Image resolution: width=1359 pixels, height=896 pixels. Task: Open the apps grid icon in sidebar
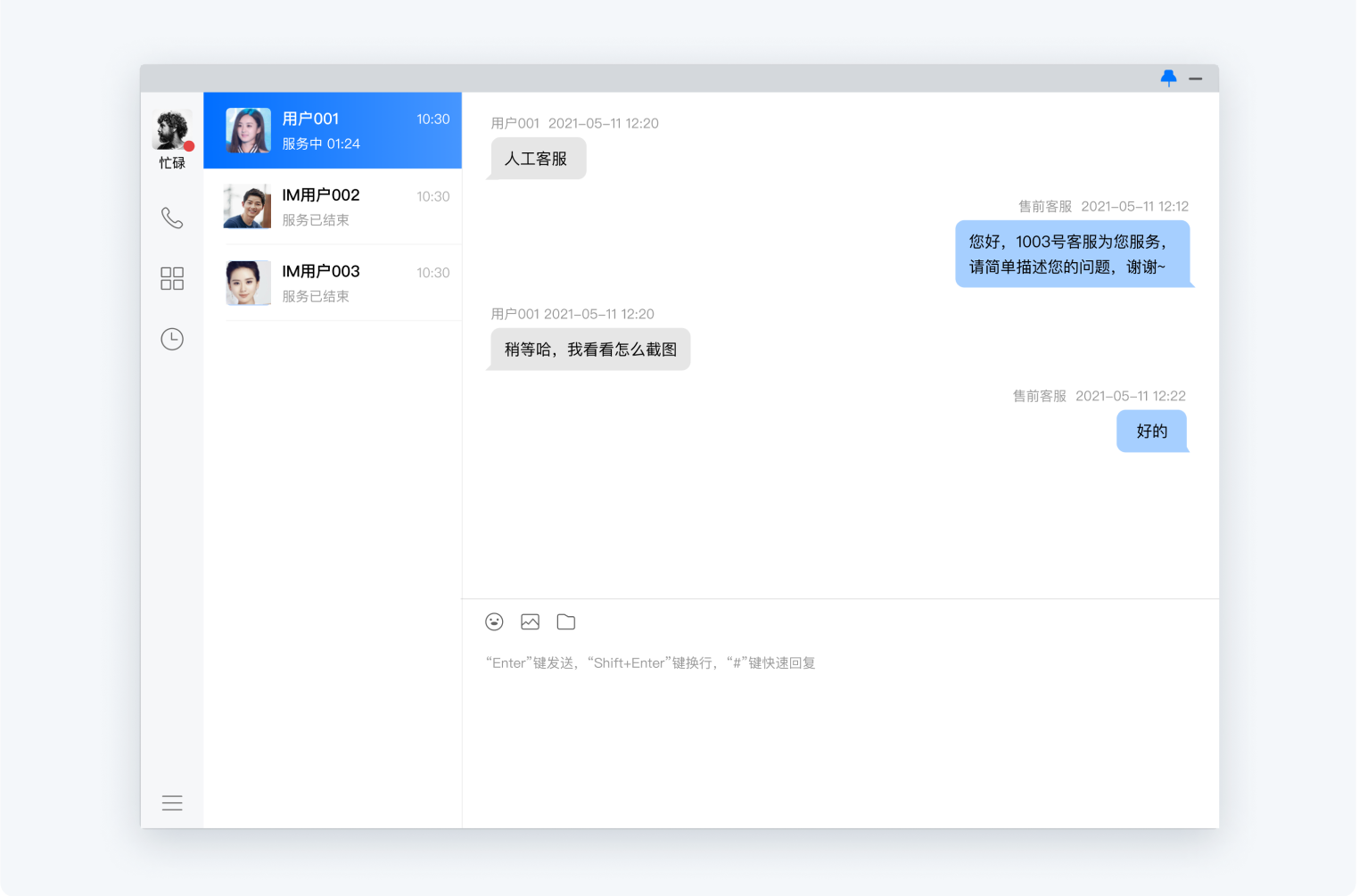tap(172, 278)
